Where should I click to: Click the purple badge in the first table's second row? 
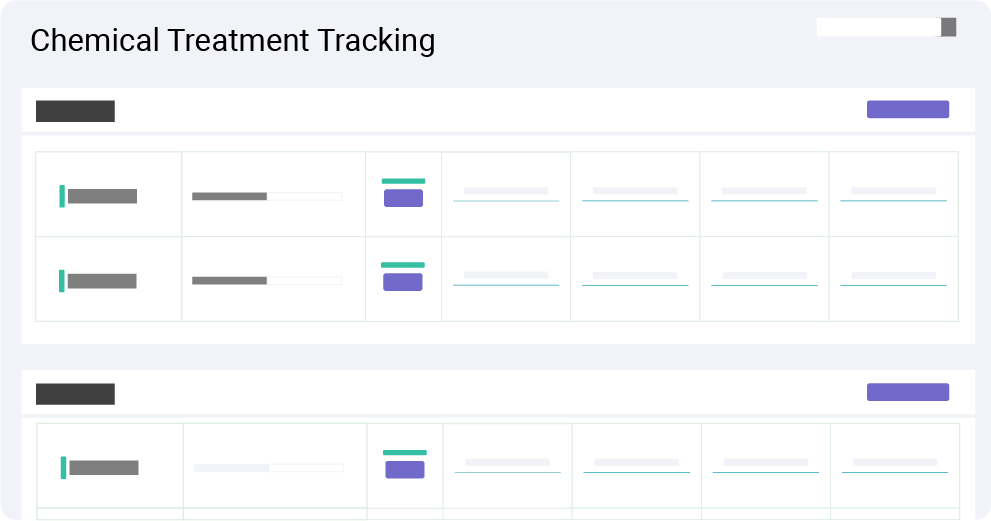[403, 282]
